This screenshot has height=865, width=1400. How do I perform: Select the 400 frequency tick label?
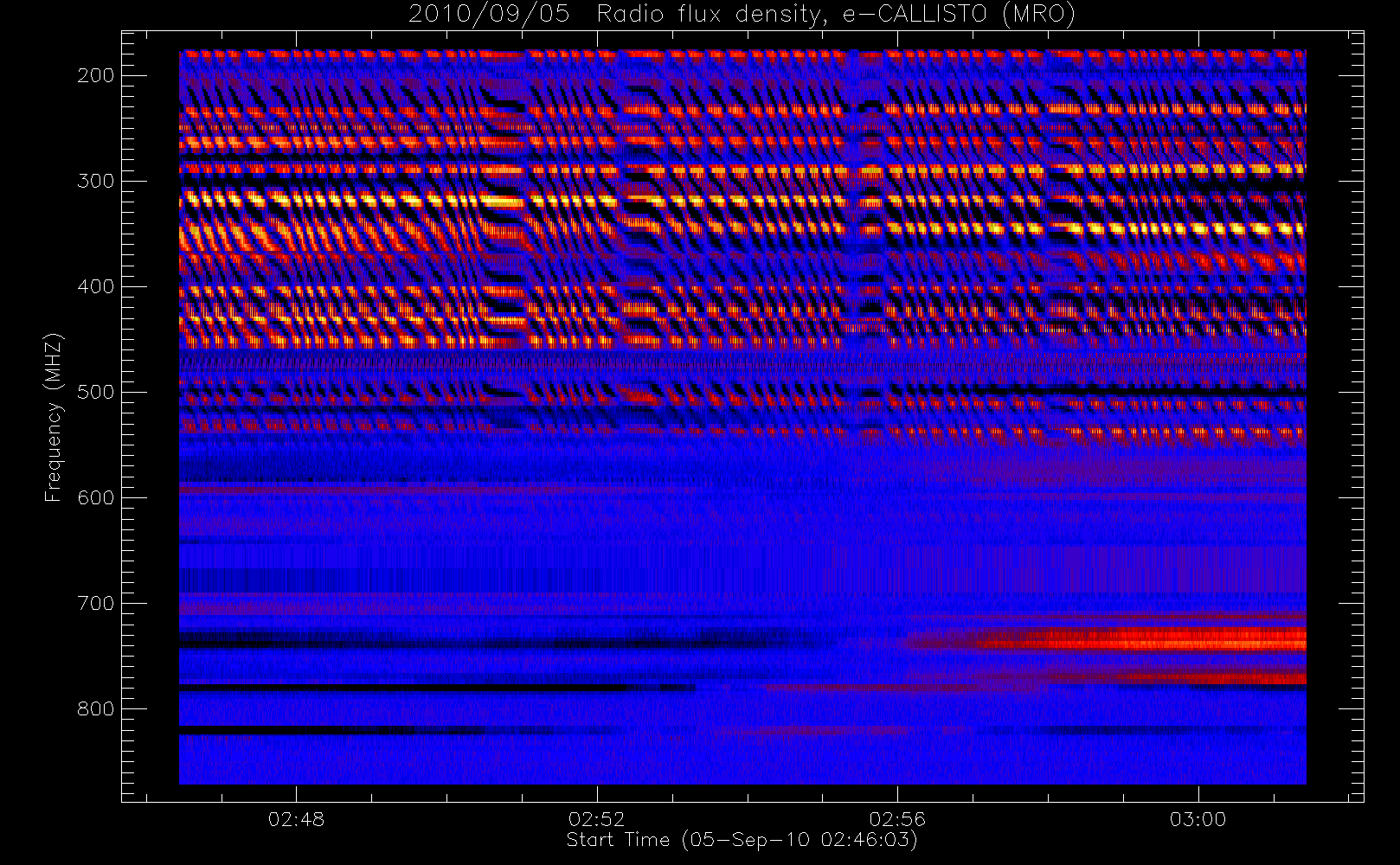pos(95,286)
